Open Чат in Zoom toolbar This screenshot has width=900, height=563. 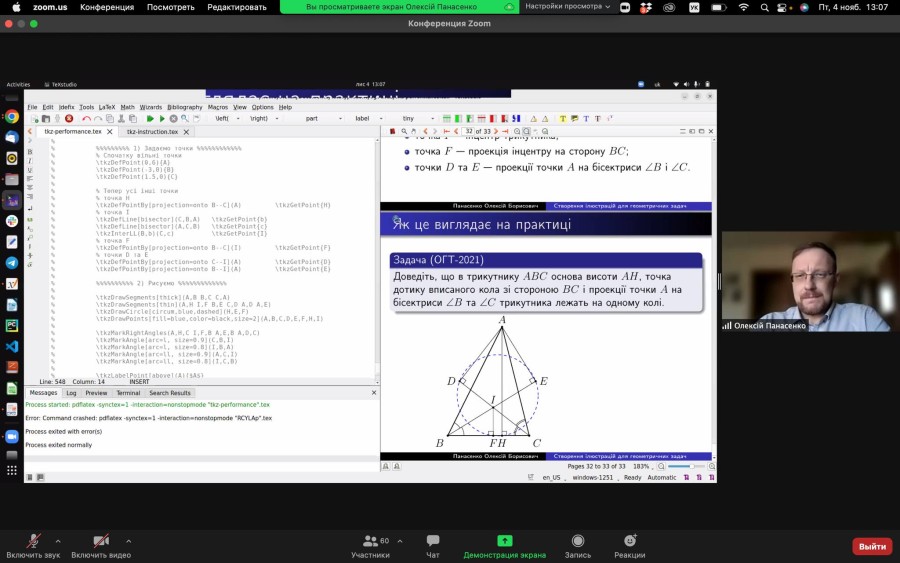[x=433, y=546]
